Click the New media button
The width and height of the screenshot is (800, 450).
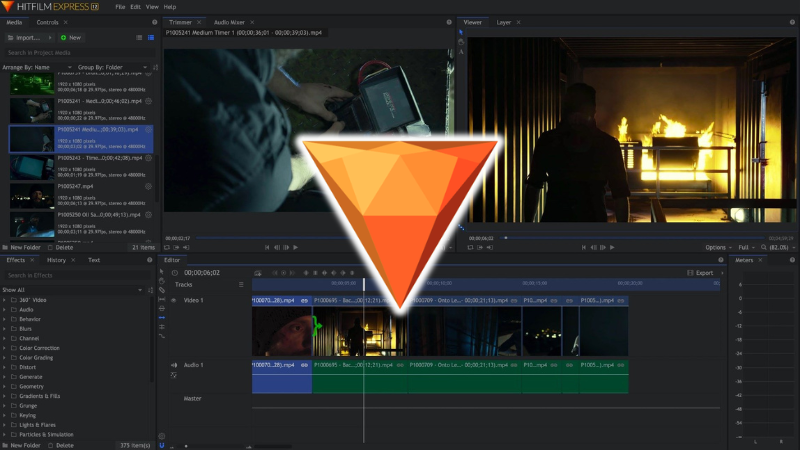[x=71, y=38]
